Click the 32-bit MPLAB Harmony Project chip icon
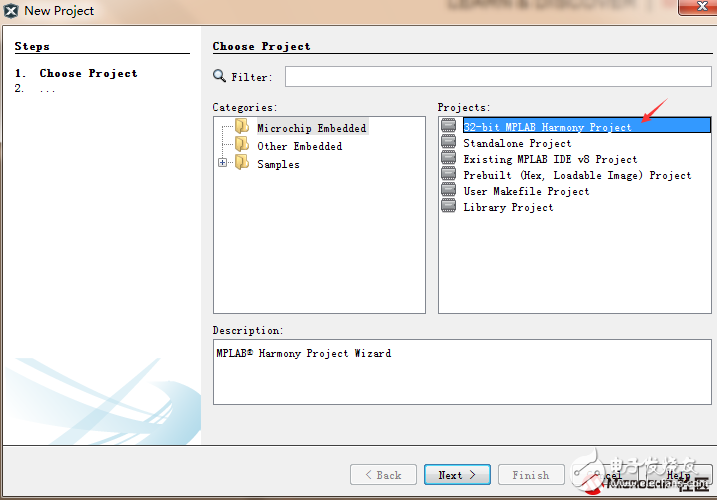The image size is (717, 500). point(449,125)
